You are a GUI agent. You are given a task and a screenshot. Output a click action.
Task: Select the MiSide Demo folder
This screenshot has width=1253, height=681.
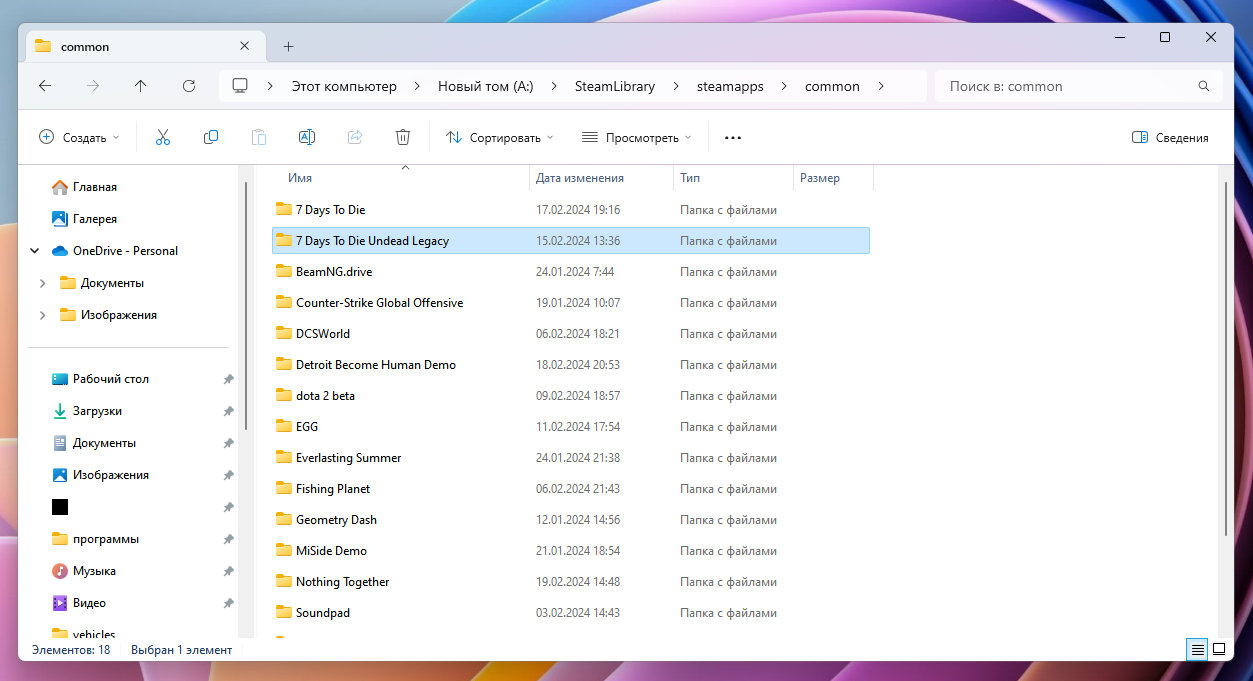pyautogui.click(x=571, y=551)
